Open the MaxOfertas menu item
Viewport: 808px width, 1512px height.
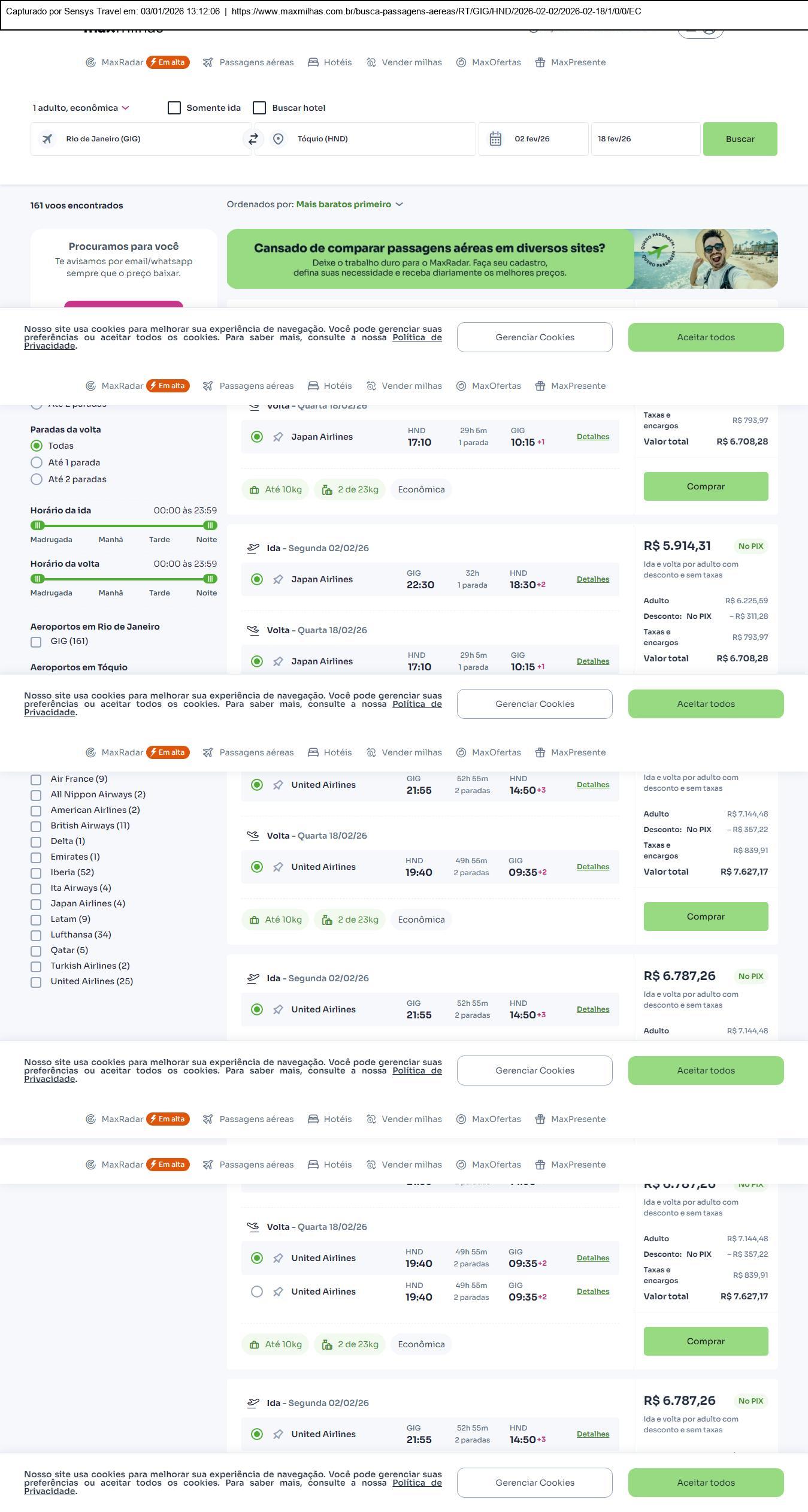[x=489, y=62]
